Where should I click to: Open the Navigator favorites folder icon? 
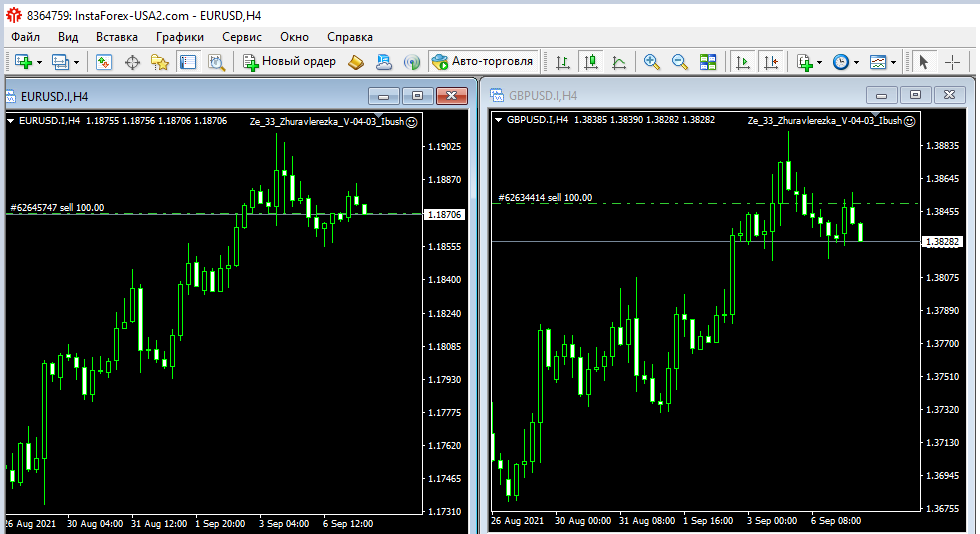click(x=160, y=62)
